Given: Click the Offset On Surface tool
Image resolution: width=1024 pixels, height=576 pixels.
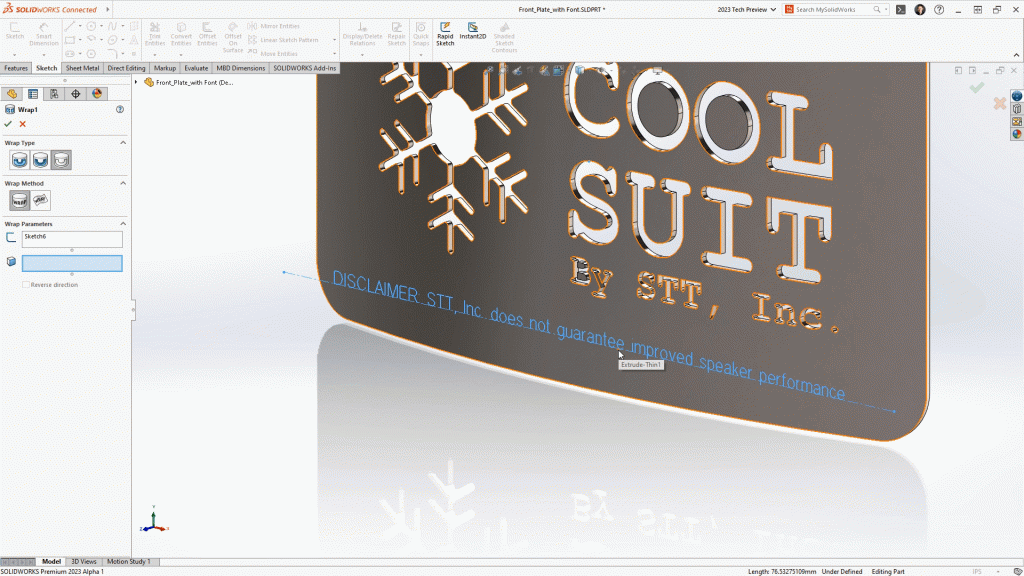Looking at the screenshot, I should point(232,37).
